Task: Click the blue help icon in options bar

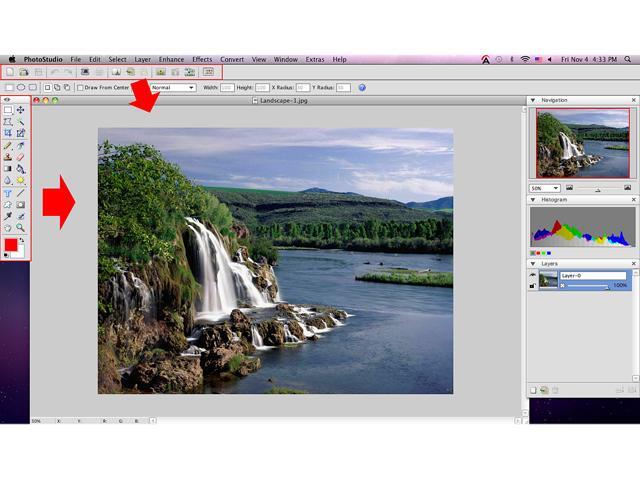Action: pyautogui.click(x=362, y=88)
